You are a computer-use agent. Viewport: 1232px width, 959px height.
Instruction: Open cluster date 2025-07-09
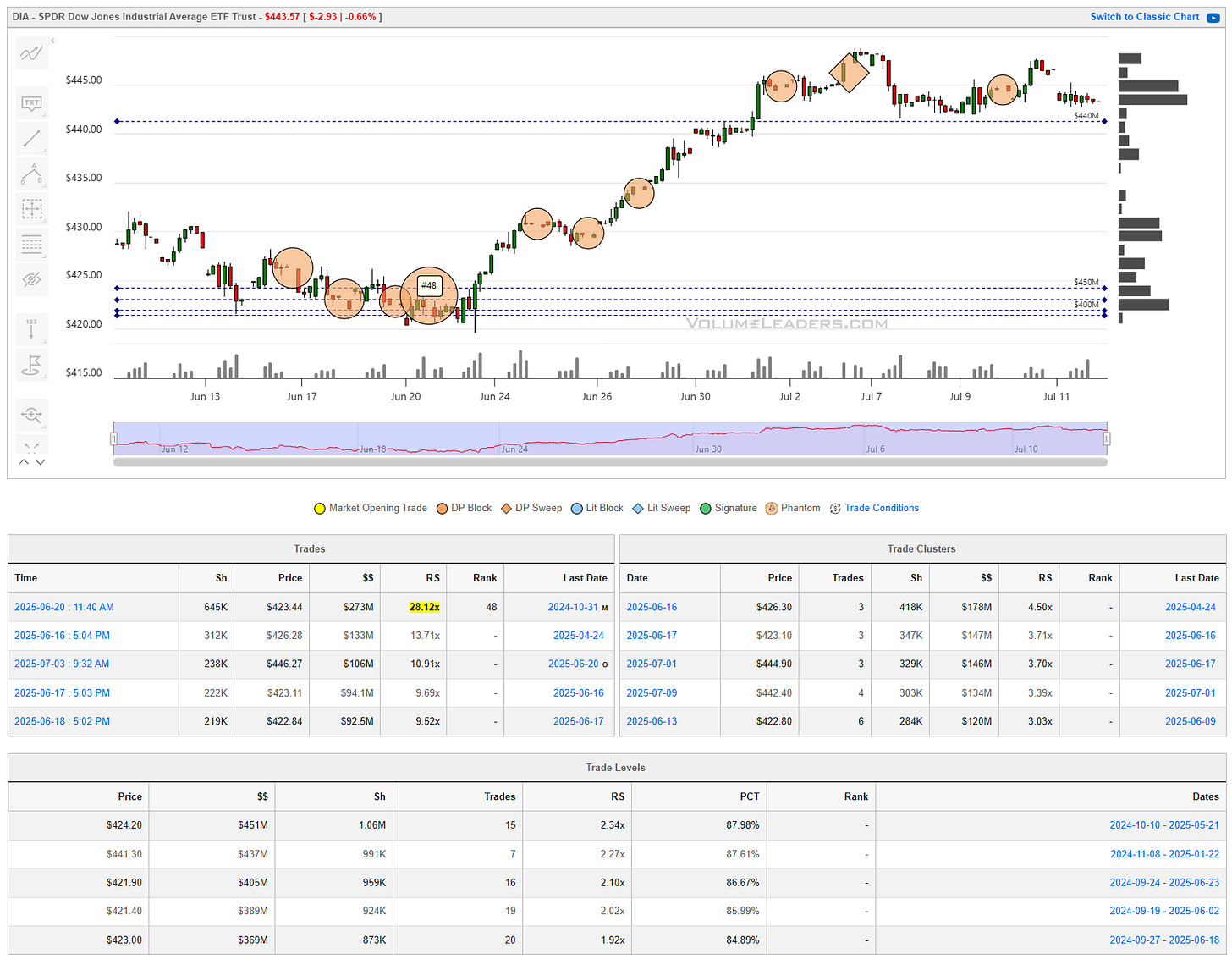point(652,692)
